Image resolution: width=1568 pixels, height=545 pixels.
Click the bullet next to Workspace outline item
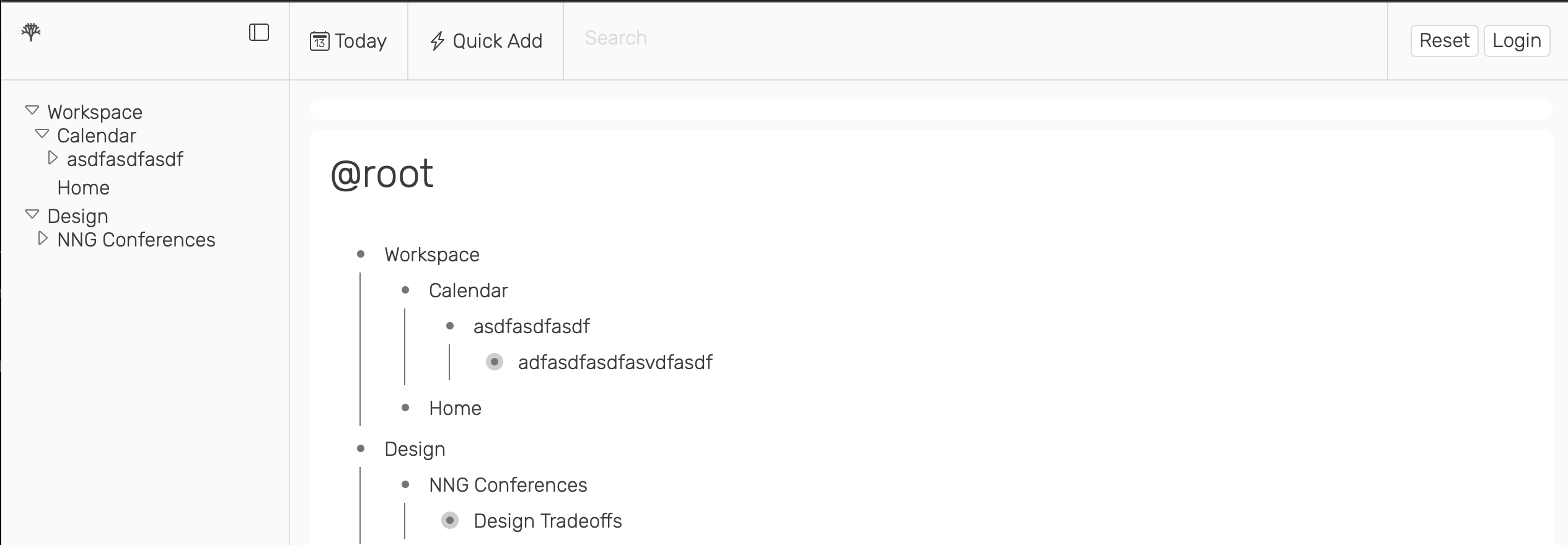[x=361, y=254]
